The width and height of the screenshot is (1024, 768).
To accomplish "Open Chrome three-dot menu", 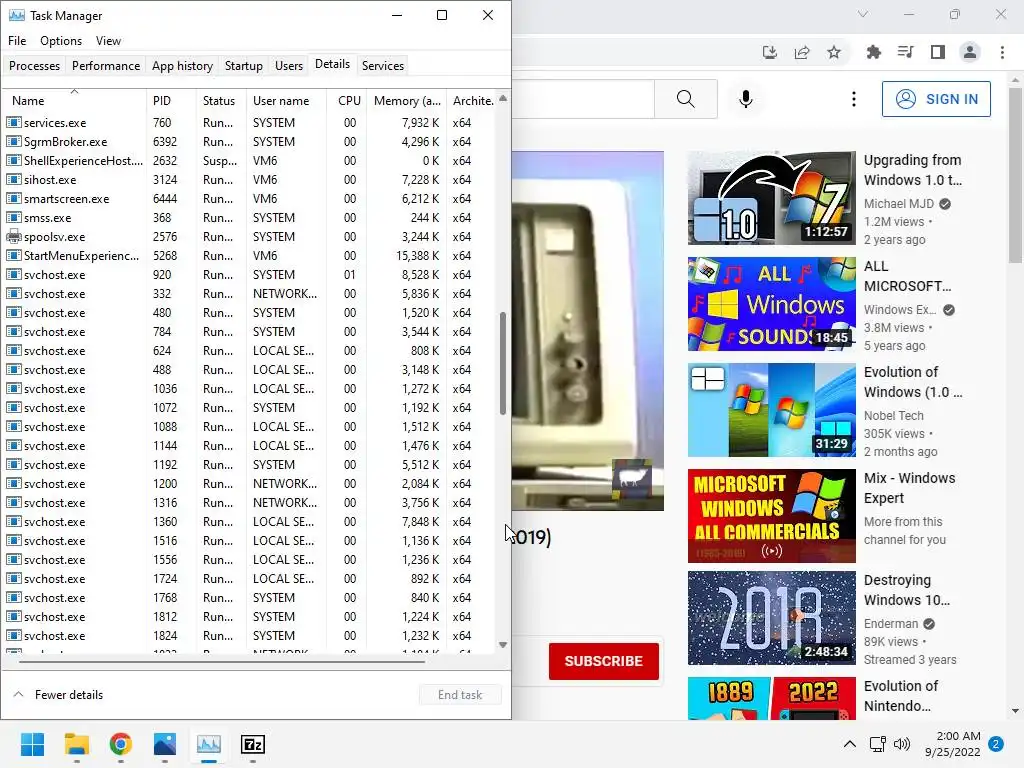I will pyautogui.click(x=1002, y=52).
